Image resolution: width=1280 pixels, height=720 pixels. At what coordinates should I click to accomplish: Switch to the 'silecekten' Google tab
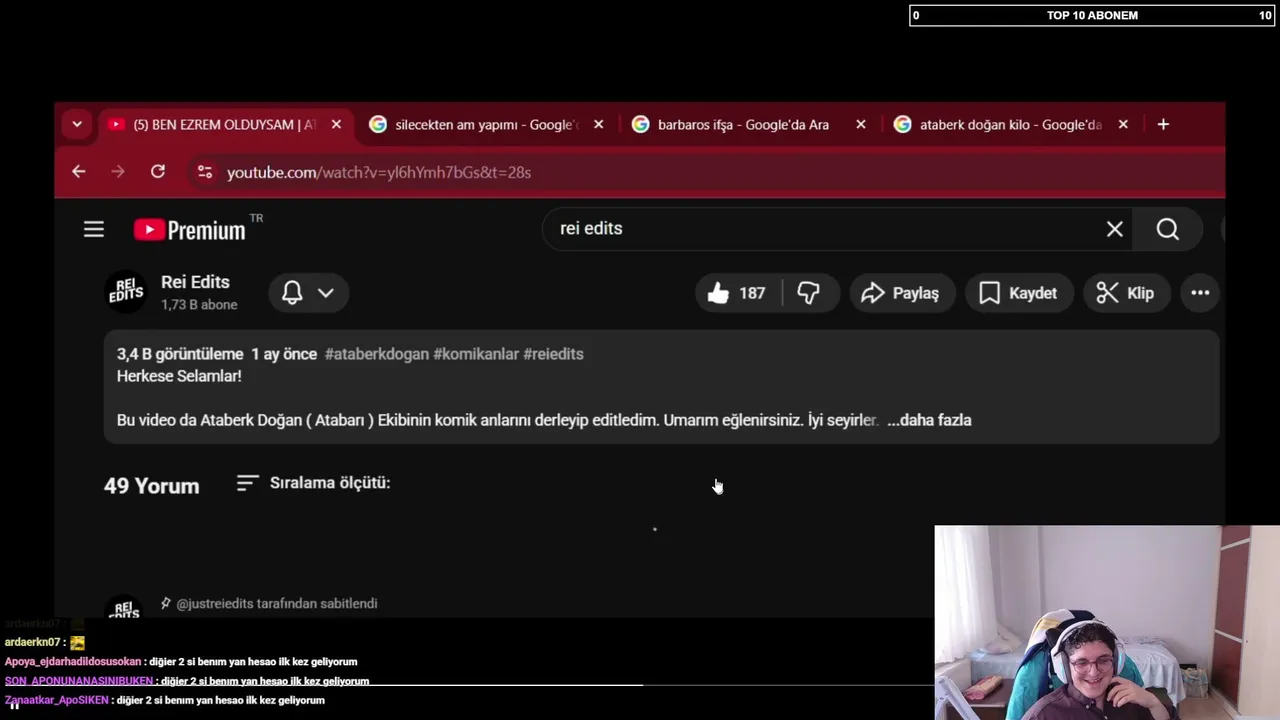click(x=486, y=124)
